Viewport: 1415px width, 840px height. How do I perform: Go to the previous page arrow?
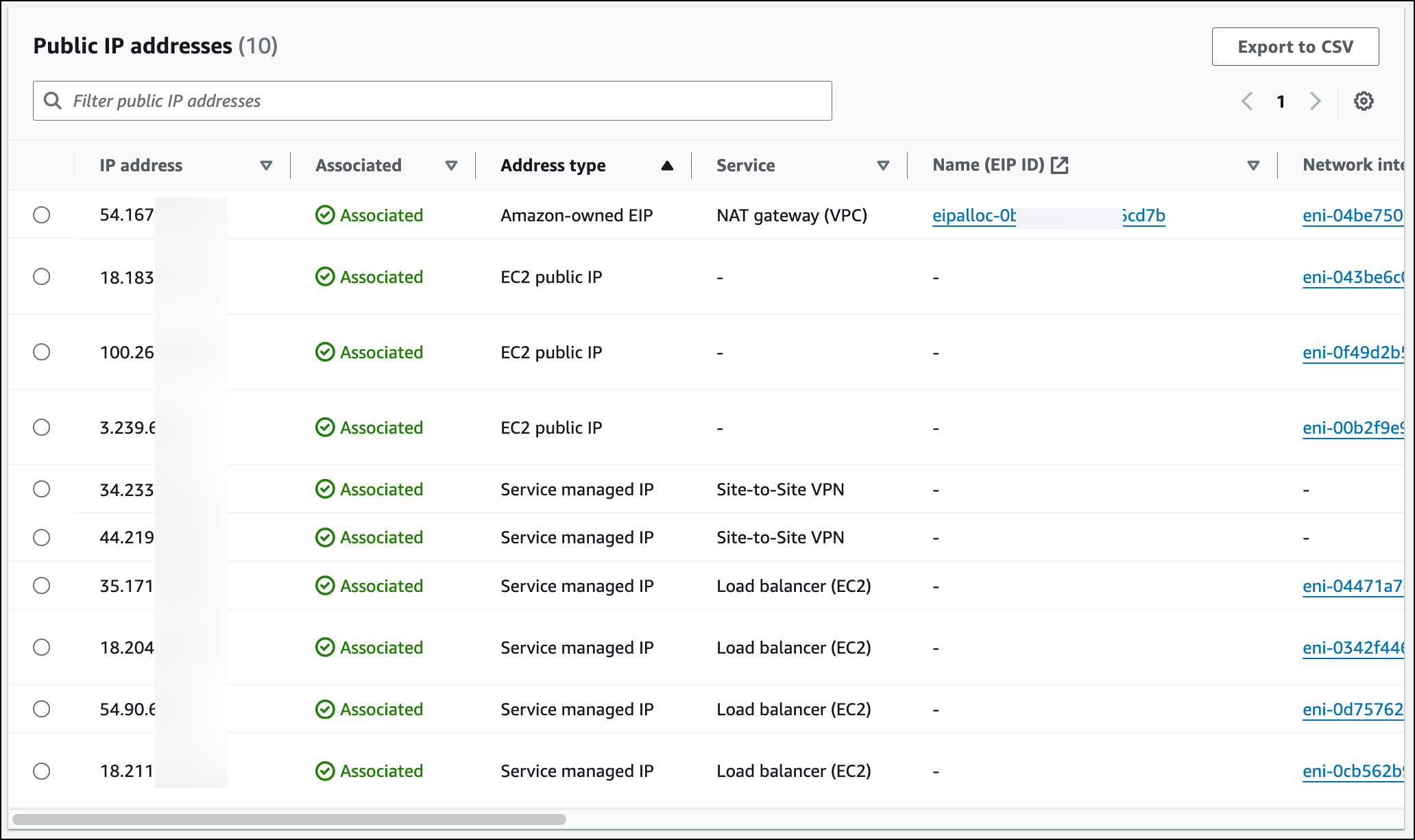click(1247, 101)
